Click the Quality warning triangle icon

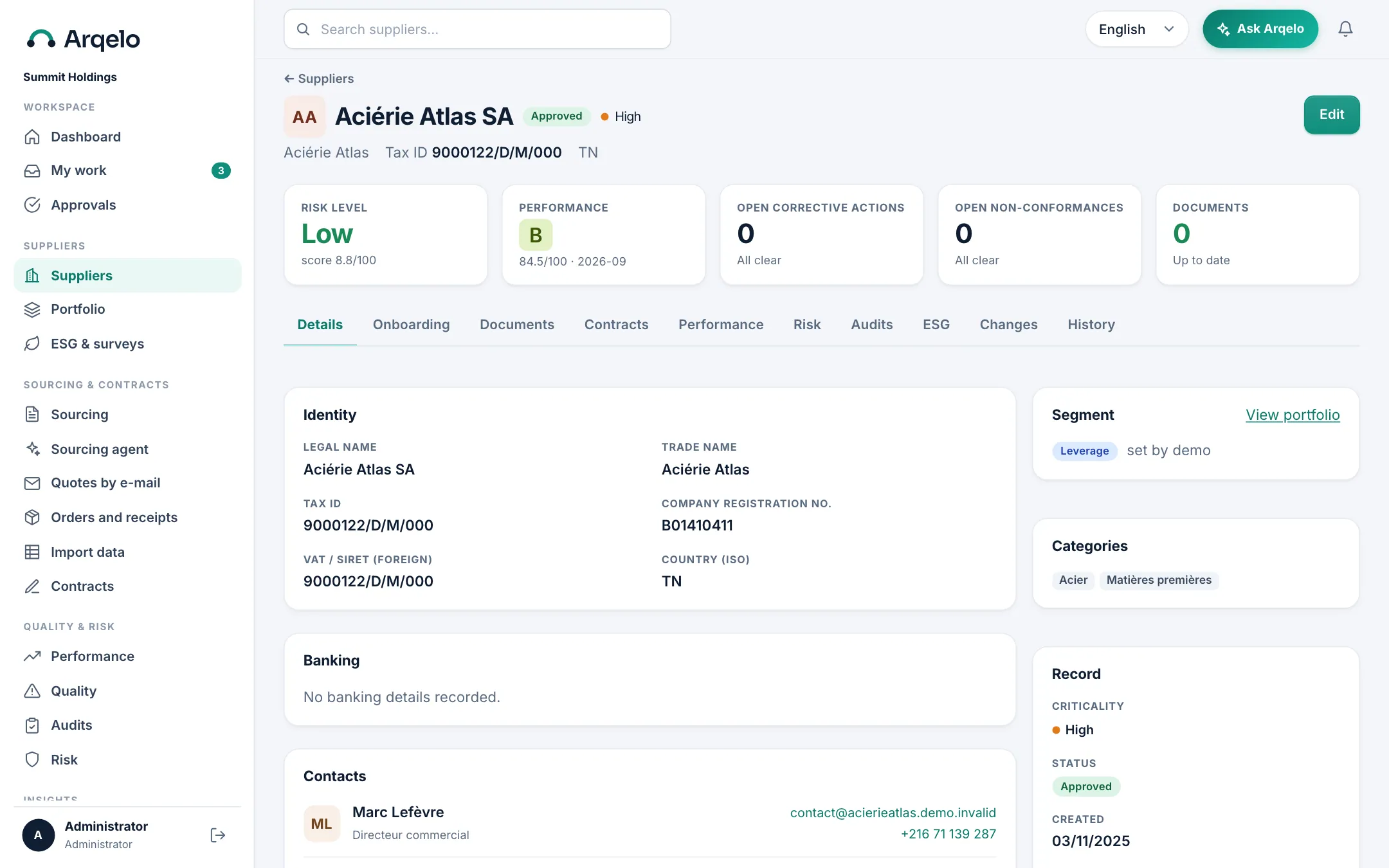point(32,691)
